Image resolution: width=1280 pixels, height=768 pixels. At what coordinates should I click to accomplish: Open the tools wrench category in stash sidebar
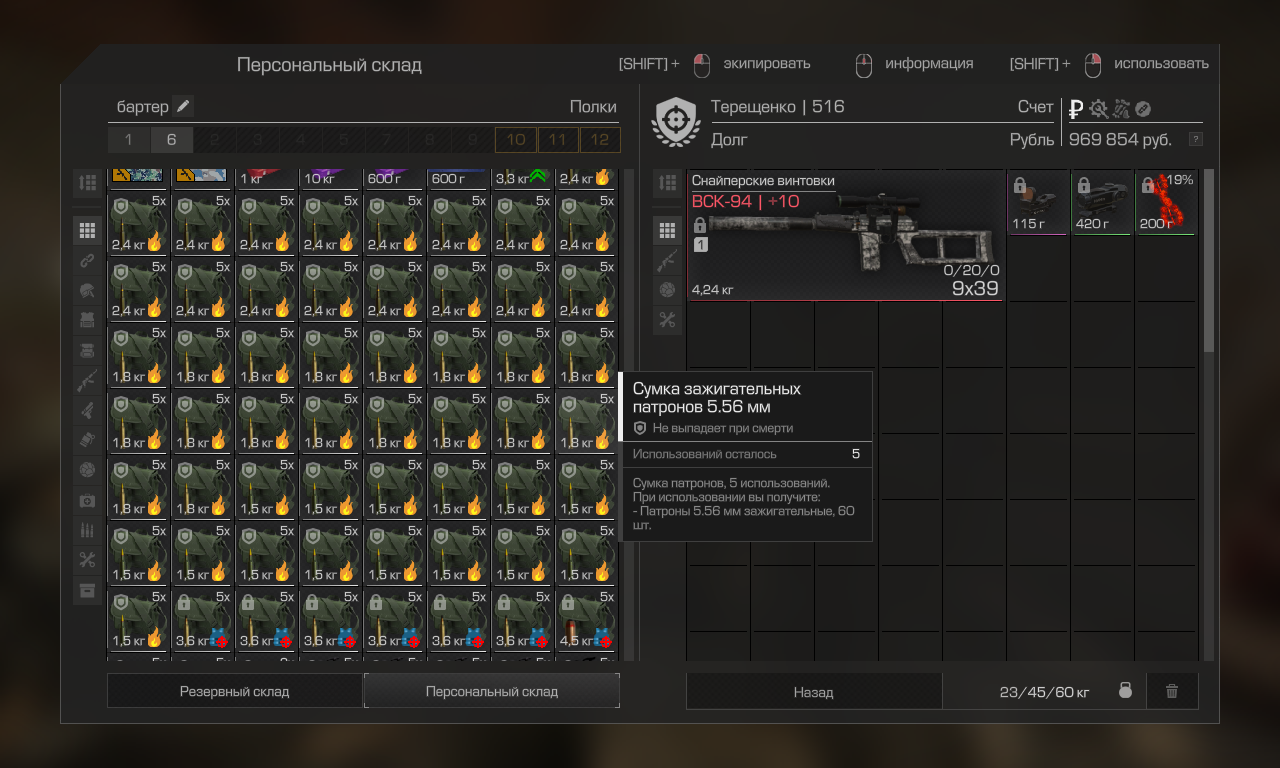(x=87, y=560)
